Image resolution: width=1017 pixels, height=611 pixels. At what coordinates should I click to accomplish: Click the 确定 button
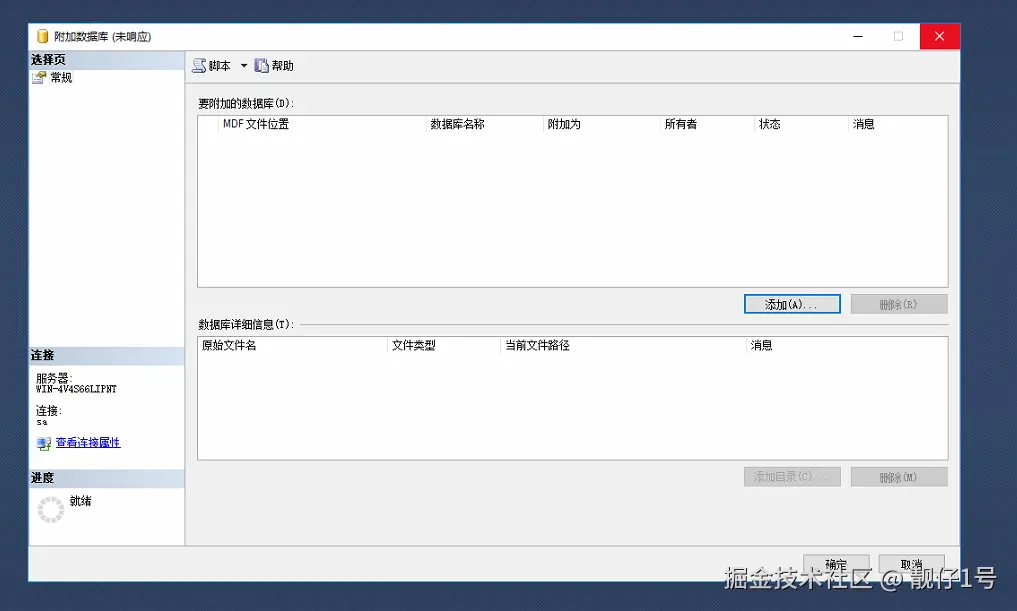[836, 564]
